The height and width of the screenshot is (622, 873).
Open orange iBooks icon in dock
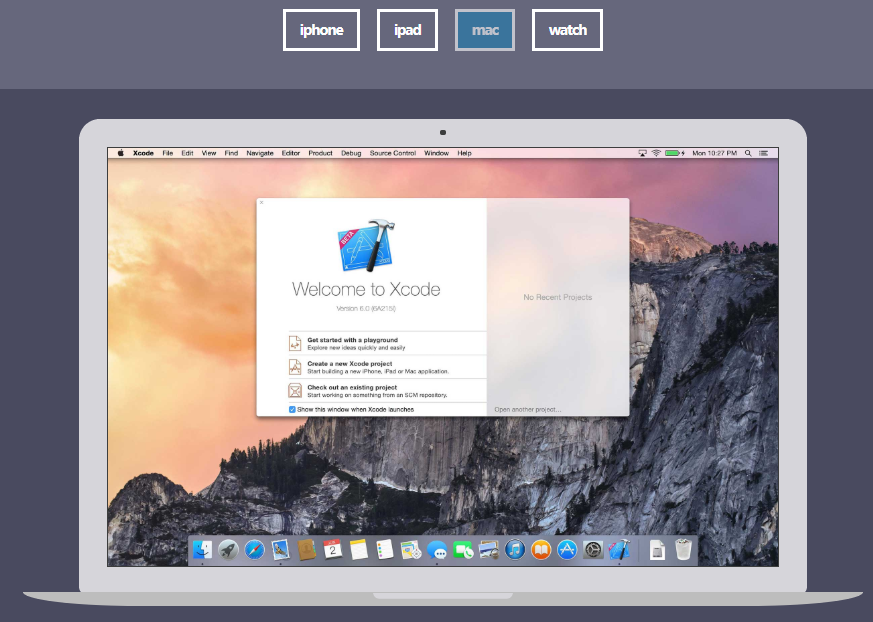(x=541, y=550)
